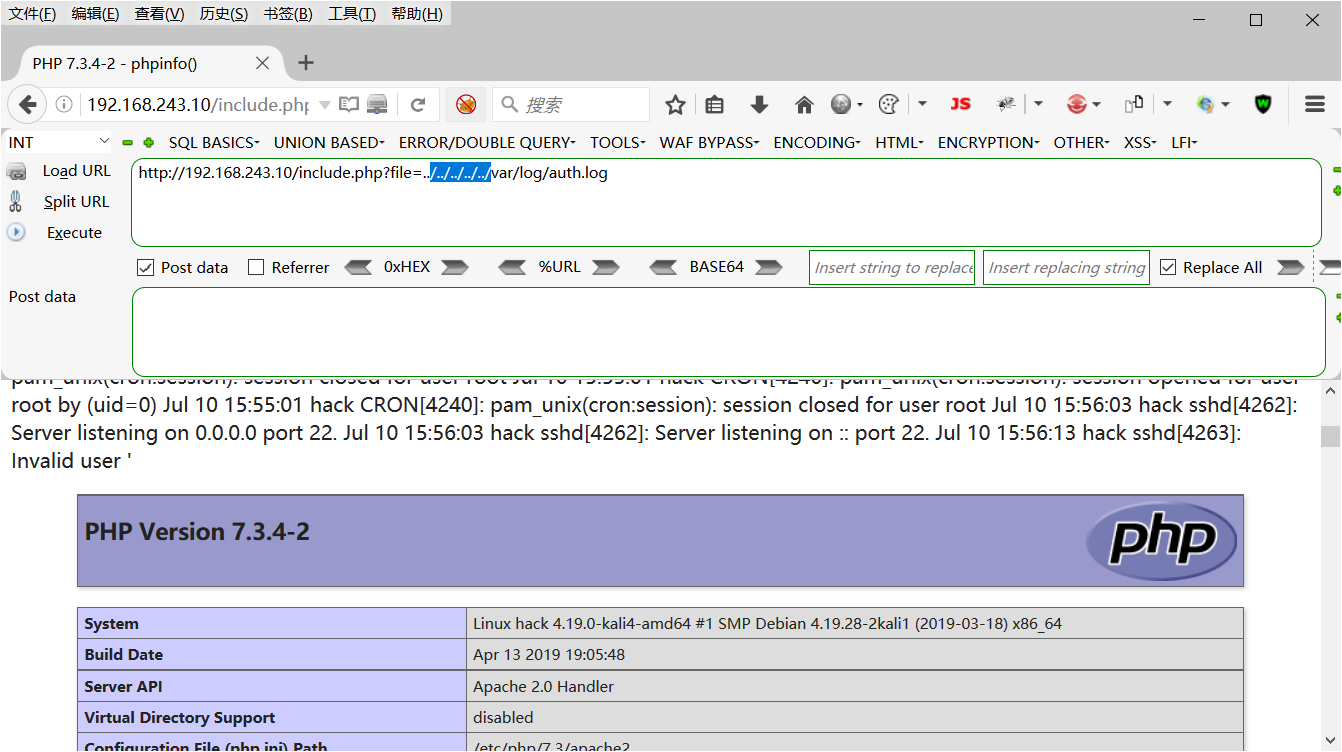Viewport: 1342px width, 752px height.
Task: Click HackBar green plus icon beside INT
Action: 149,143
